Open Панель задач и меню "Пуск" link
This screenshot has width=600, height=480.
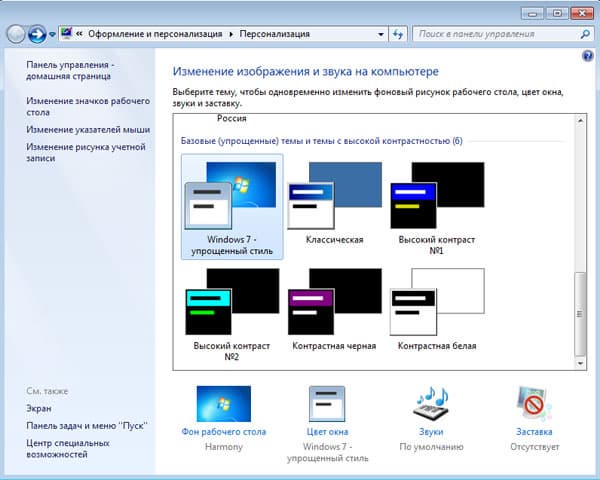pyautogui.click(x=87, y=426)
